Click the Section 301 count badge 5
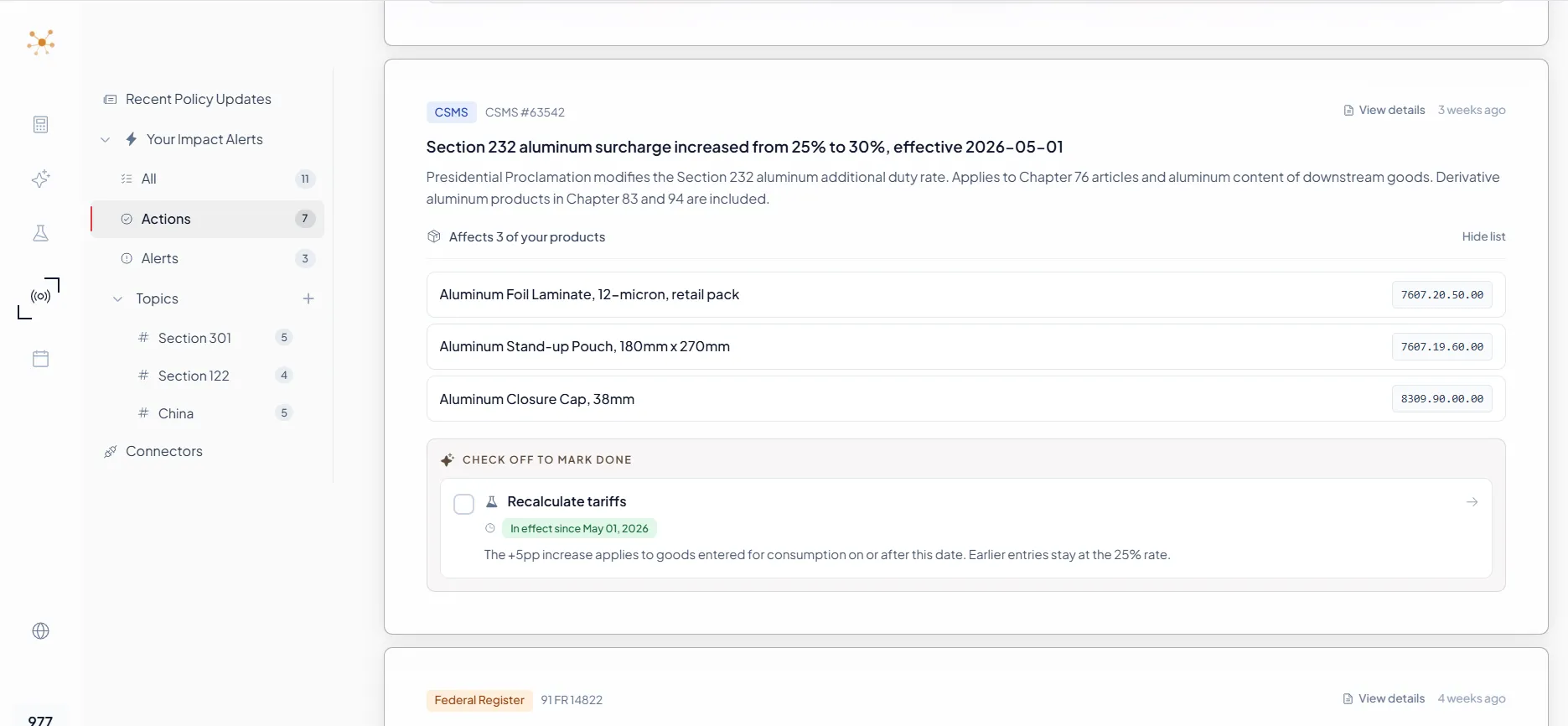This screenshot has height=726, width=1568. pos(284,337)
